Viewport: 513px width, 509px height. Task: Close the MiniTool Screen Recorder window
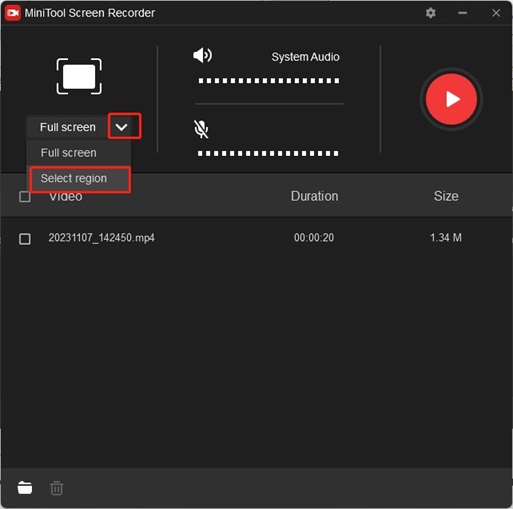click(x=496, y=13)
